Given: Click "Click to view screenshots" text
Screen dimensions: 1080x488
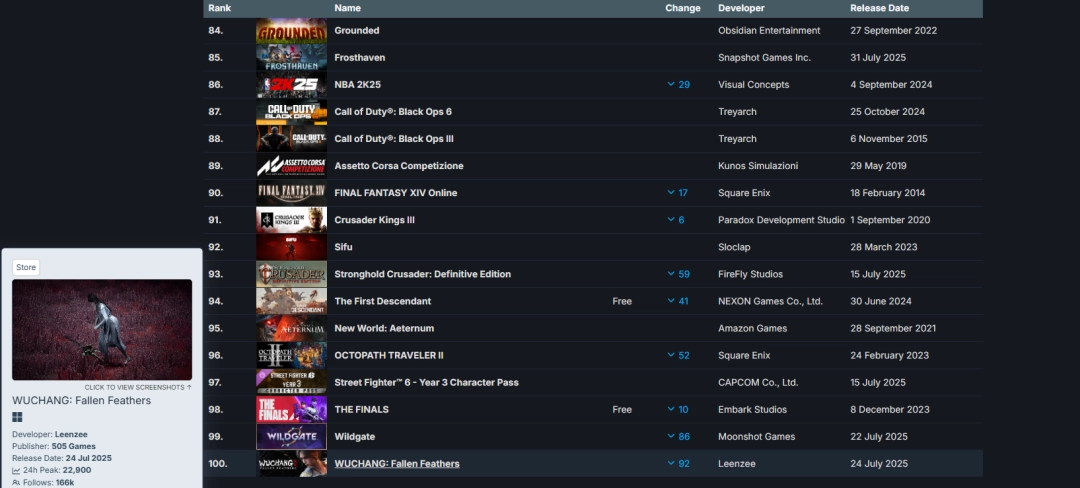Looking at the screenshot, I should click(138, 388).
